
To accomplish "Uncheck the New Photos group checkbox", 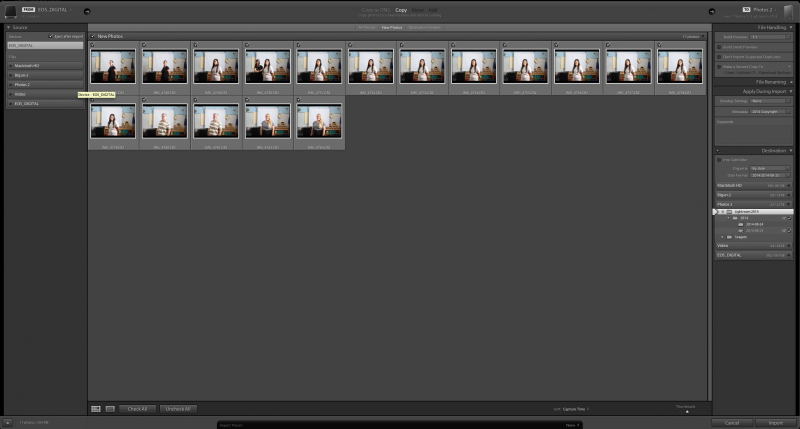I will (x=93, y=36).
